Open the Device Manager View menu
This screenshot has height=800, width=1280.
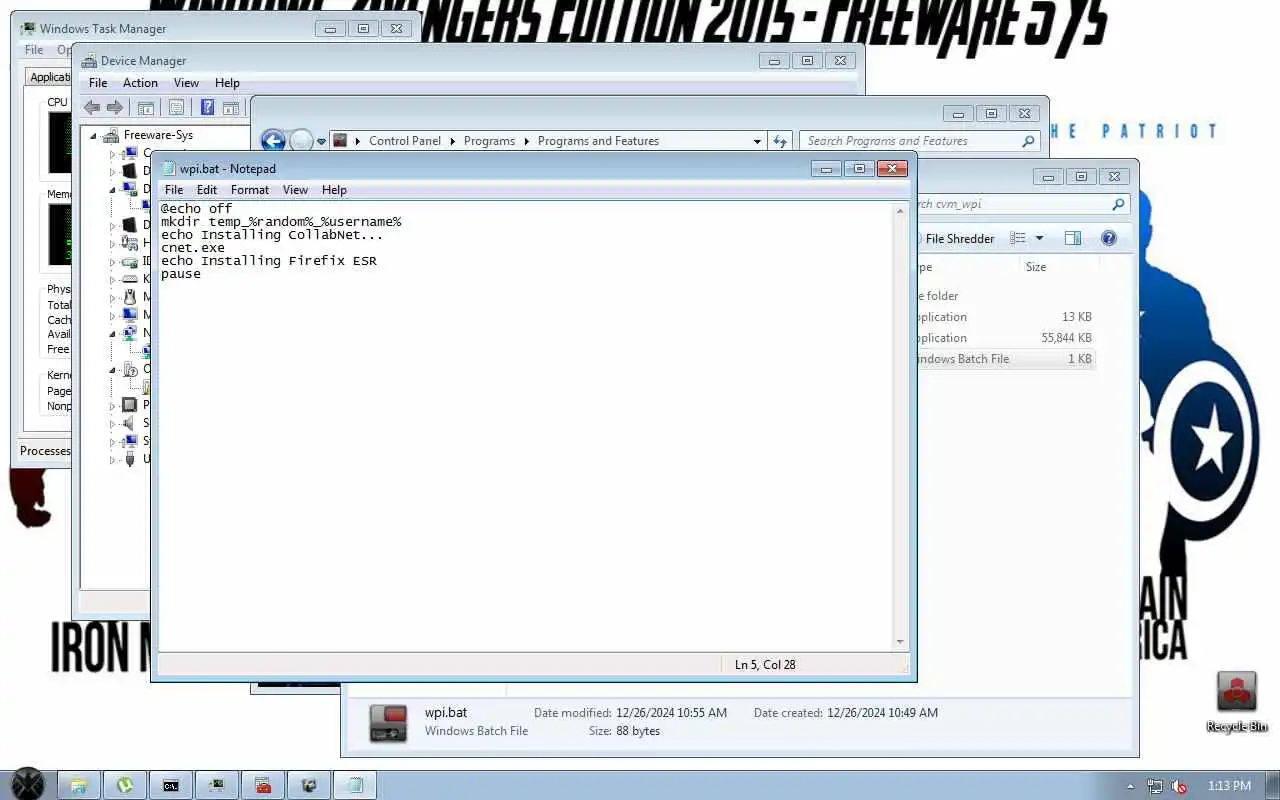click(186, 83)
